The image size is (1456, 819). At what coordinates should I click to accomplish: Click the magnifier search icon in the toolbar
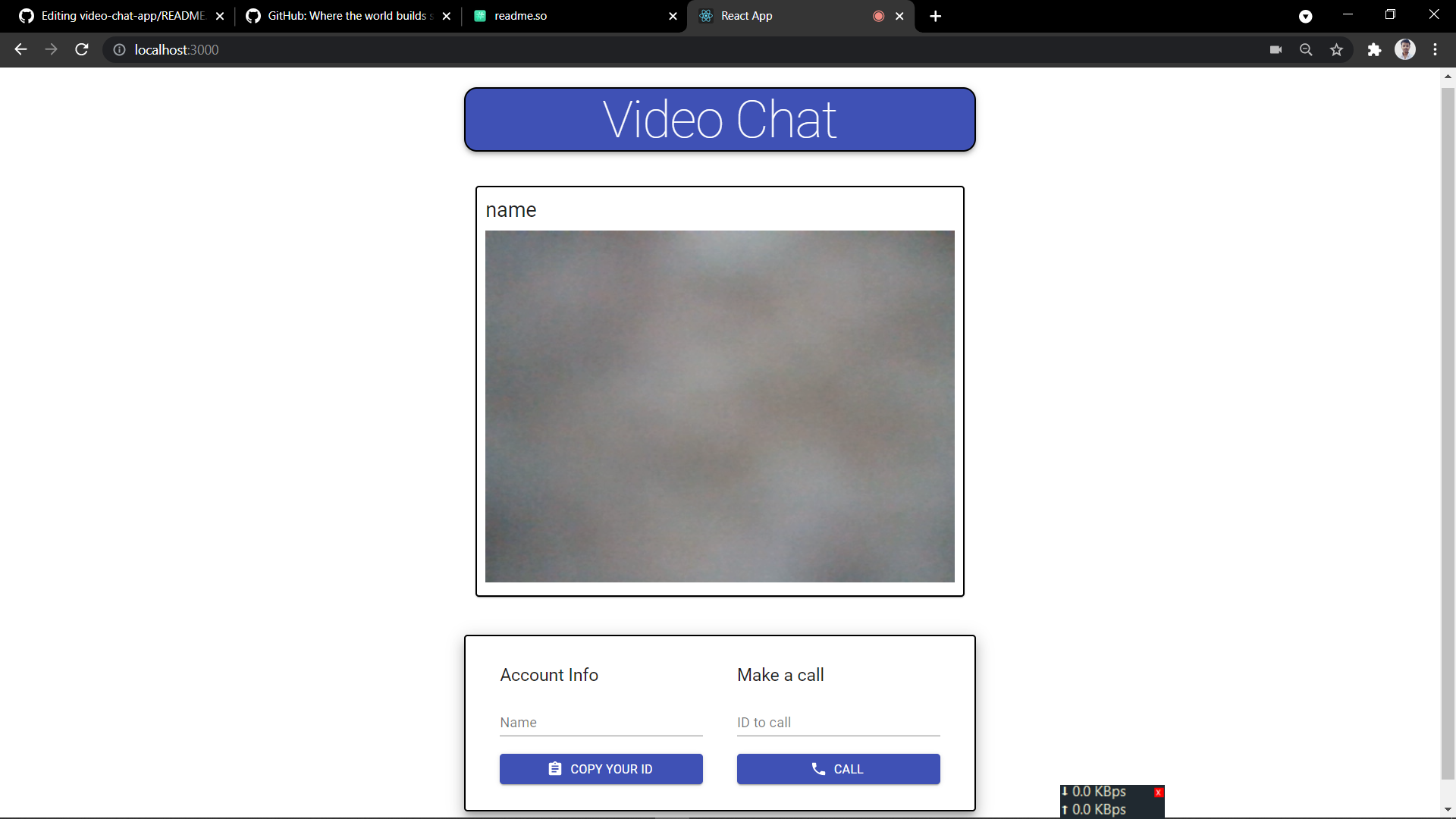(1306, 49)
